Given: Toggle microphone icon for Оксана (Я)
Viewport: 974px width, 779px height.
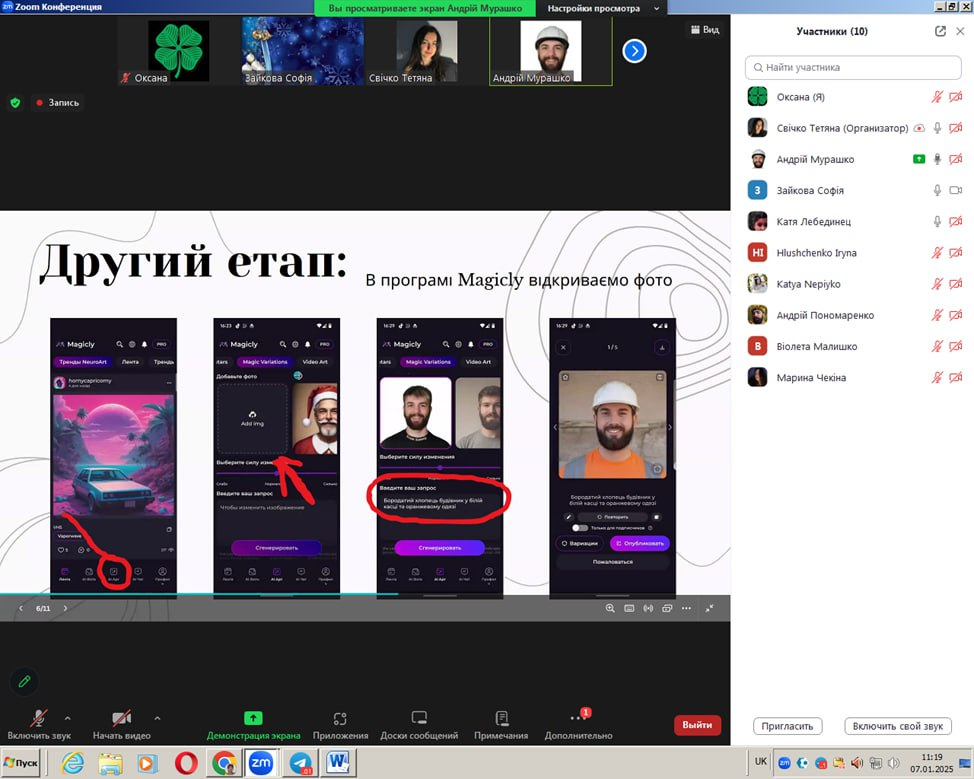Looking at the screenshot, I should (x=937, y=97).
